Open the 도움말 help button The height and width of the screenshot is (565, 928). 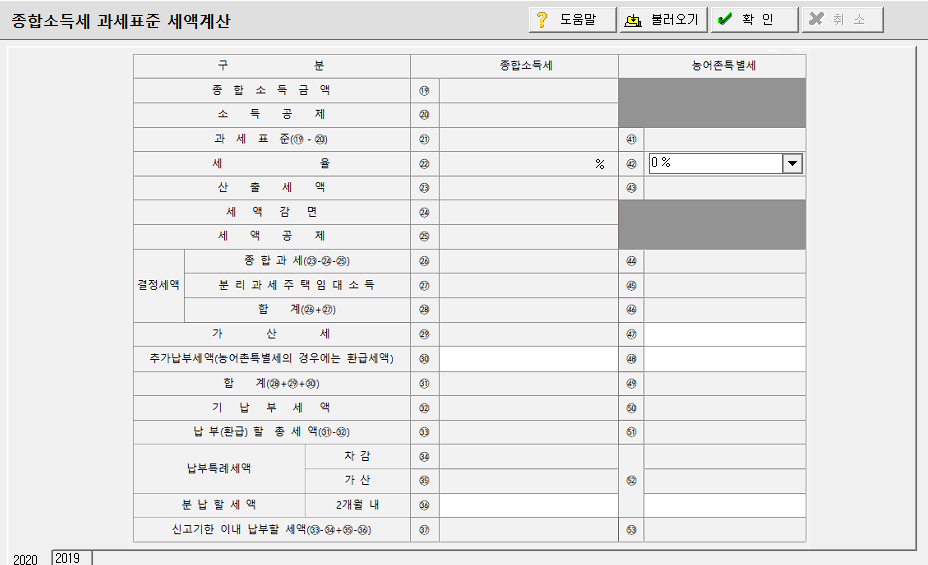(572, 20)
